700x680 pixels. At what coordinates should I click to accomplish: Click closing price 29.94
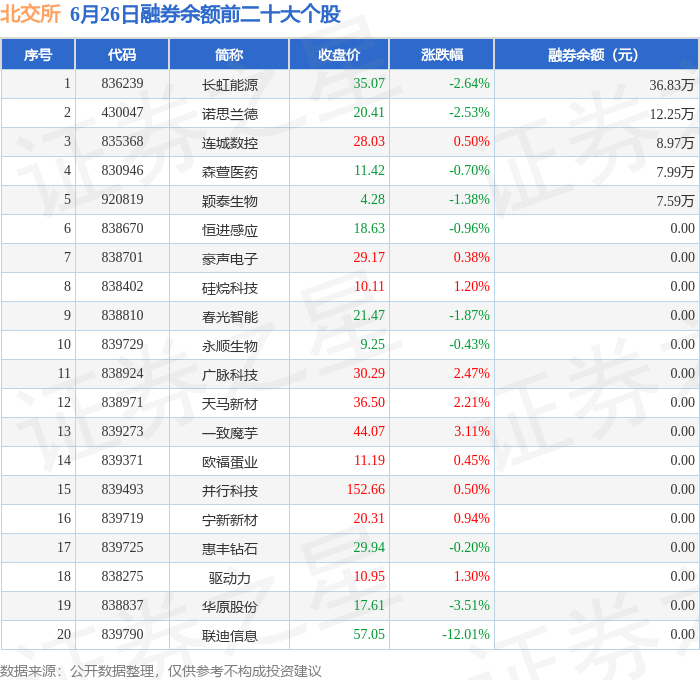click(x=369, y=548)
